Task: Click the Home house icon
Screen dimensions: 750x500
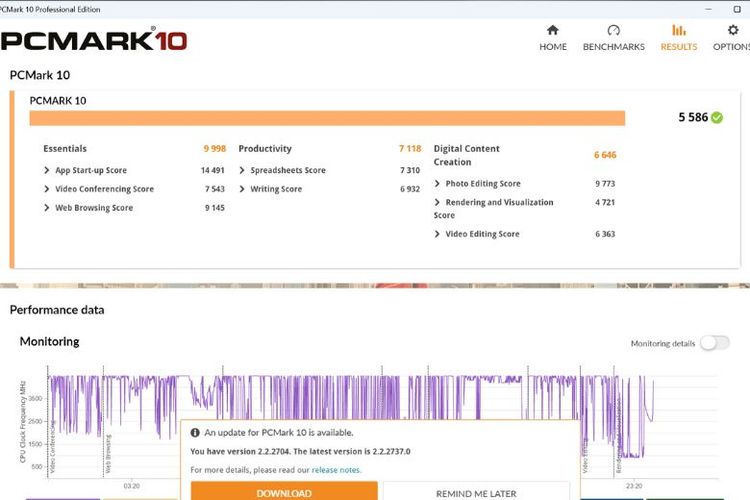Action: point(553,31)
